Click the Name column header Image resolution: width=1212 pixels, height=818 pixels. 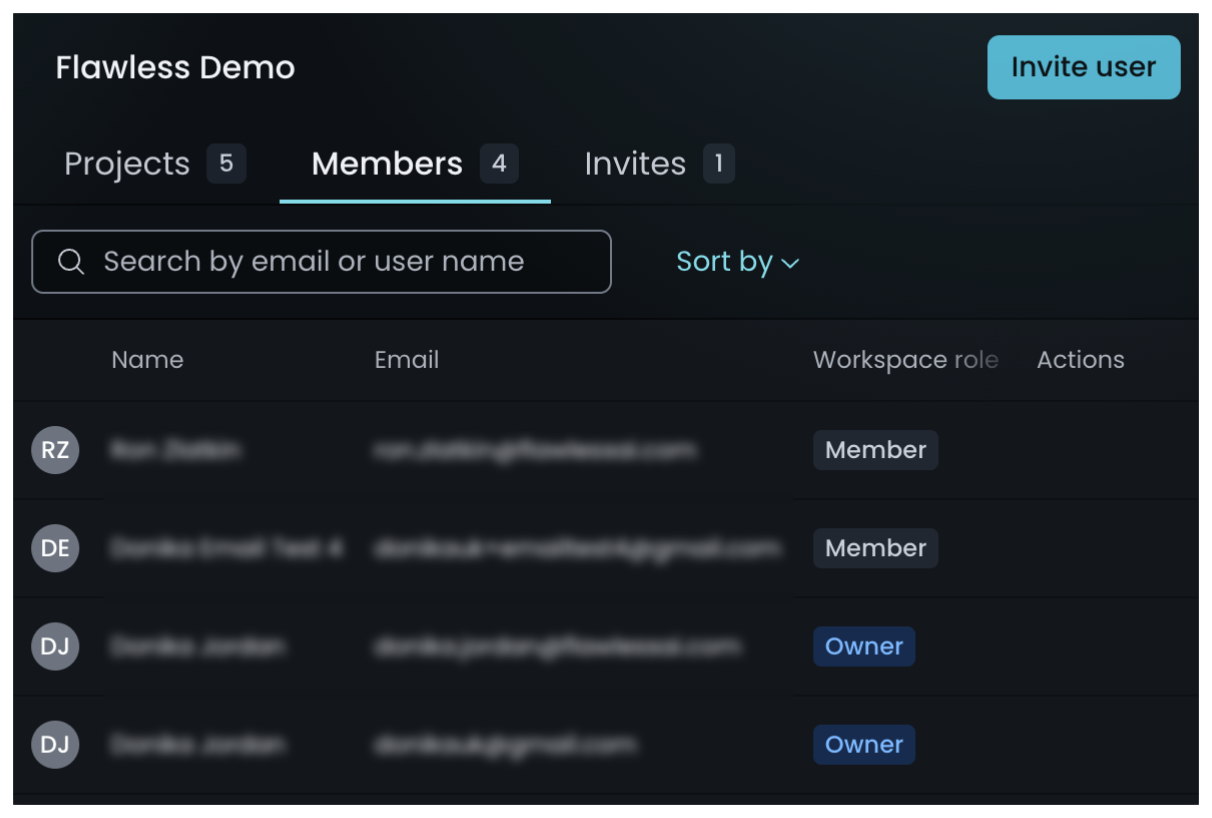[x=148, y=360]
